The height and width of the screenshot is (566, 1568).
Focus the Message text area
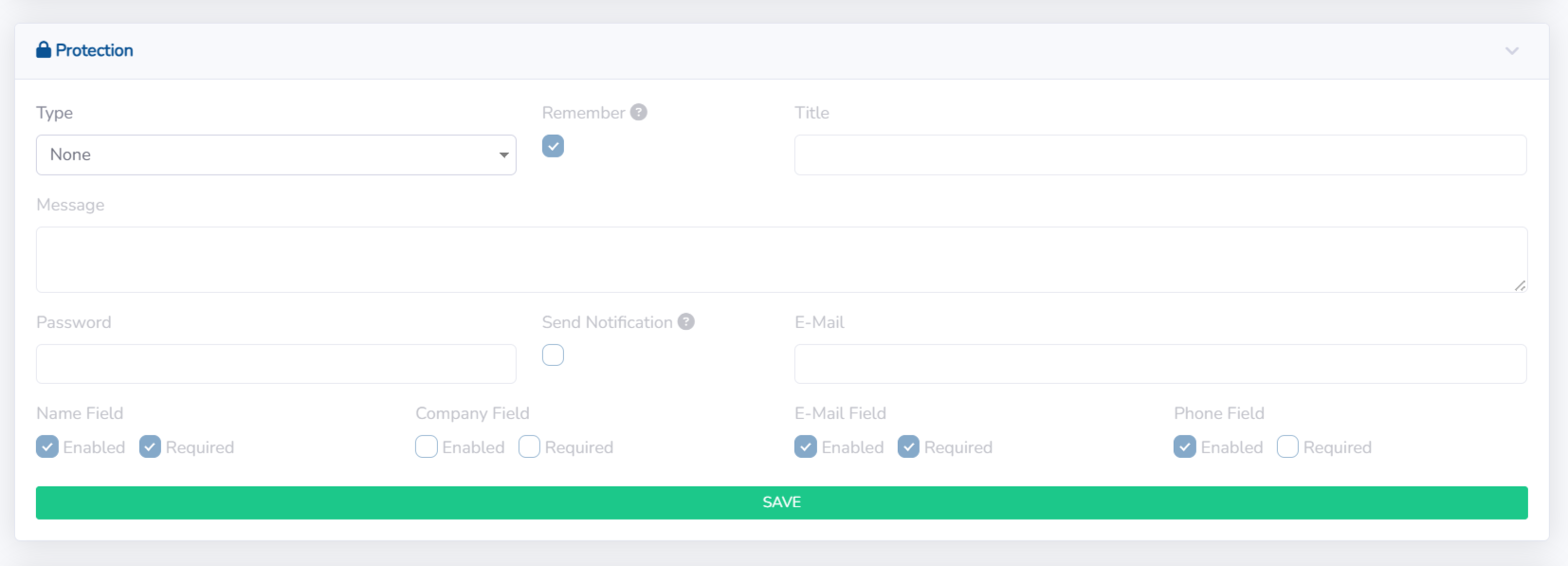(781, 259)
